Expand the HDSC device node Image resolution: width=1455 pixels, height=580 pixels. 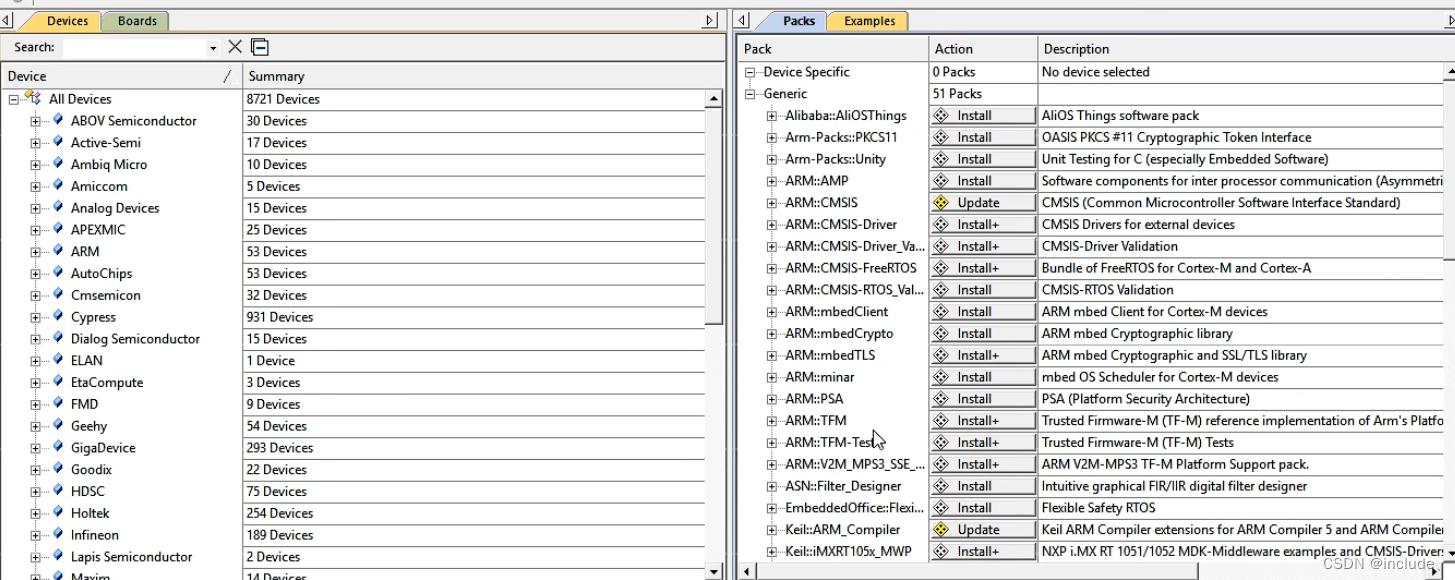point(36,492)
